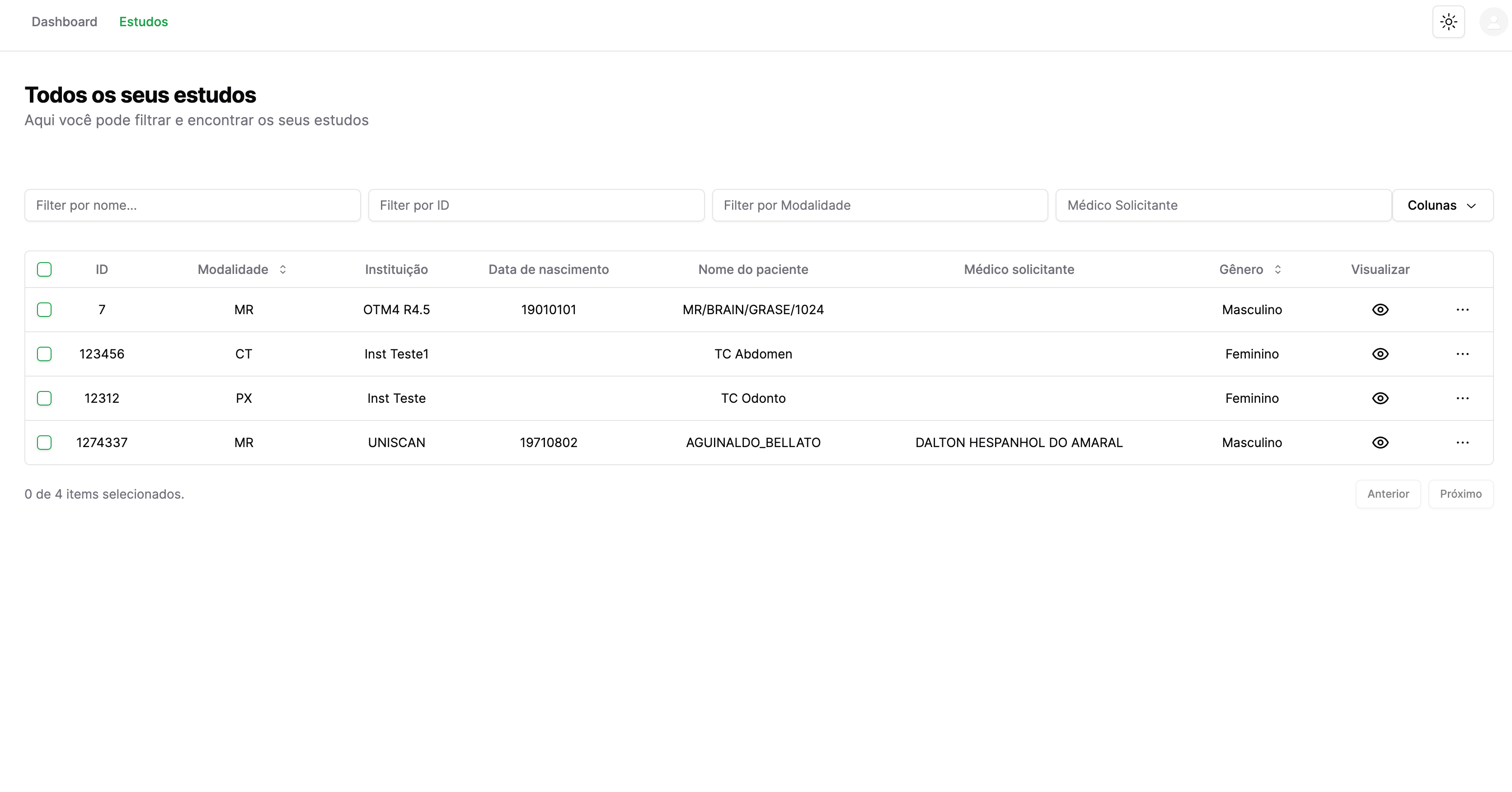
Task: Click the Próximo pagination button
Action: pyautogui.click(x=1460, y=494)
